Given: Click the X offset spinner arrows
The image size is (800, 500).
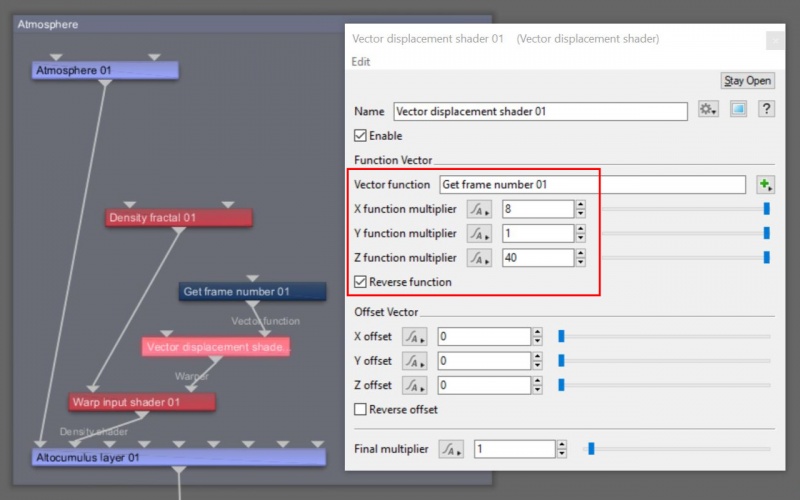Looking at the screenshot, I should click(537, 337).
